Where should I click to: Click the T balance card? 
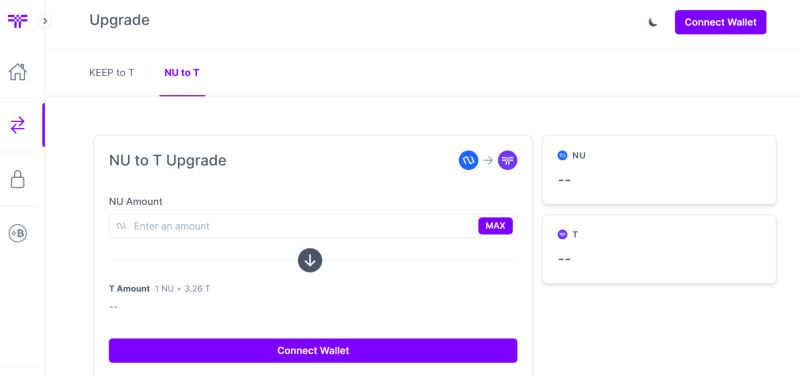(659, 249)
